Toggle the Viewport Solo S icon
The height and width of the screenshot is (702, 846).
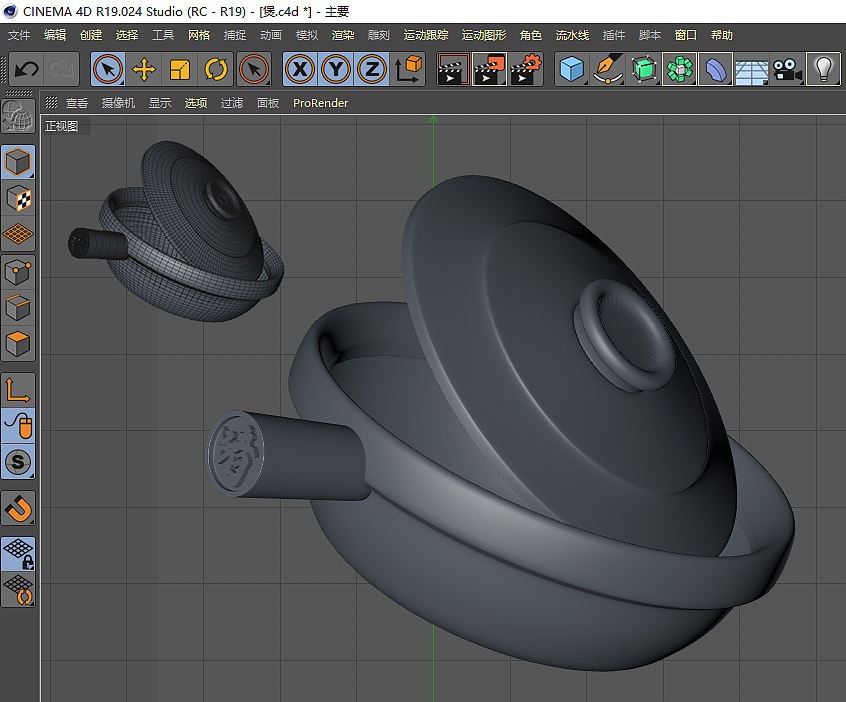tap(18, 462)
